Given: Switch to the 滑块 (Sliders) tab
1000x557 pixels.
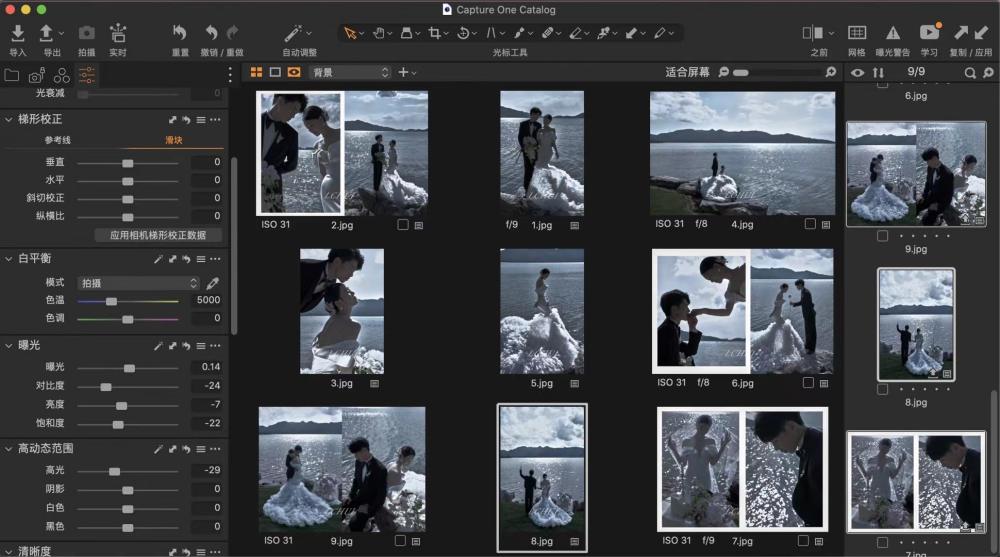Looking at the screenshot, I should [x=173, y=140].
